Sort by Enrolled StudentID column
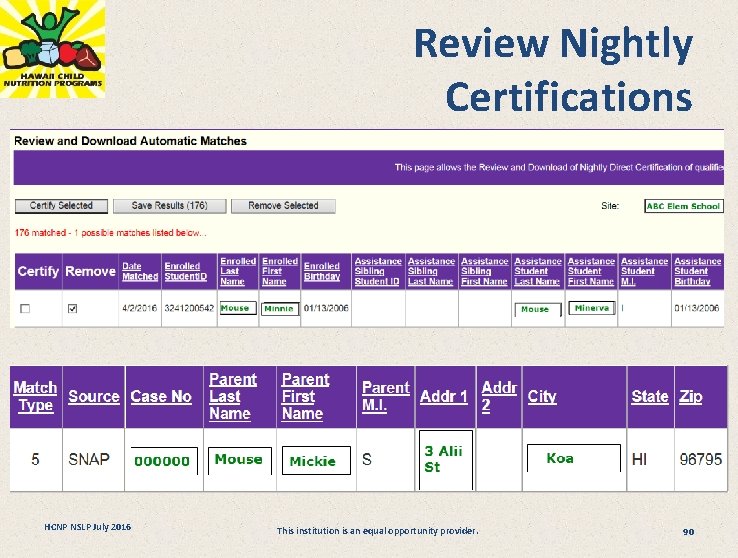 (185, 271)
